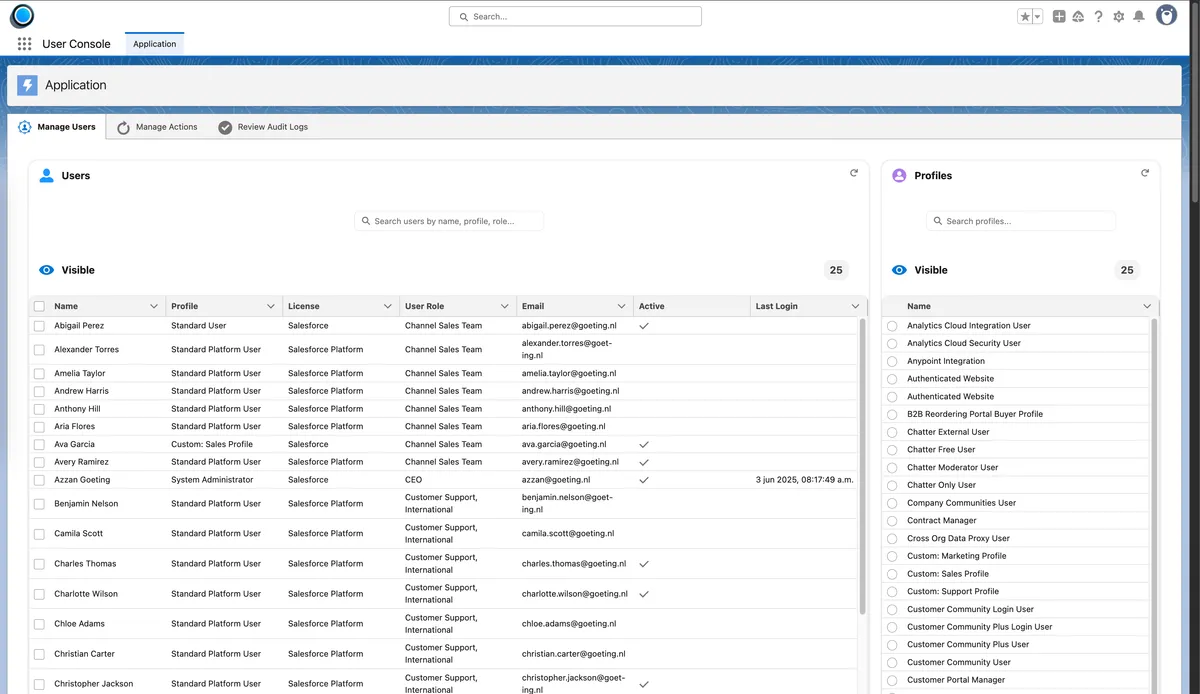Click the Manage Actions circular arrow icon
This screenshot has width=1200, height=694.
point(124,128)
